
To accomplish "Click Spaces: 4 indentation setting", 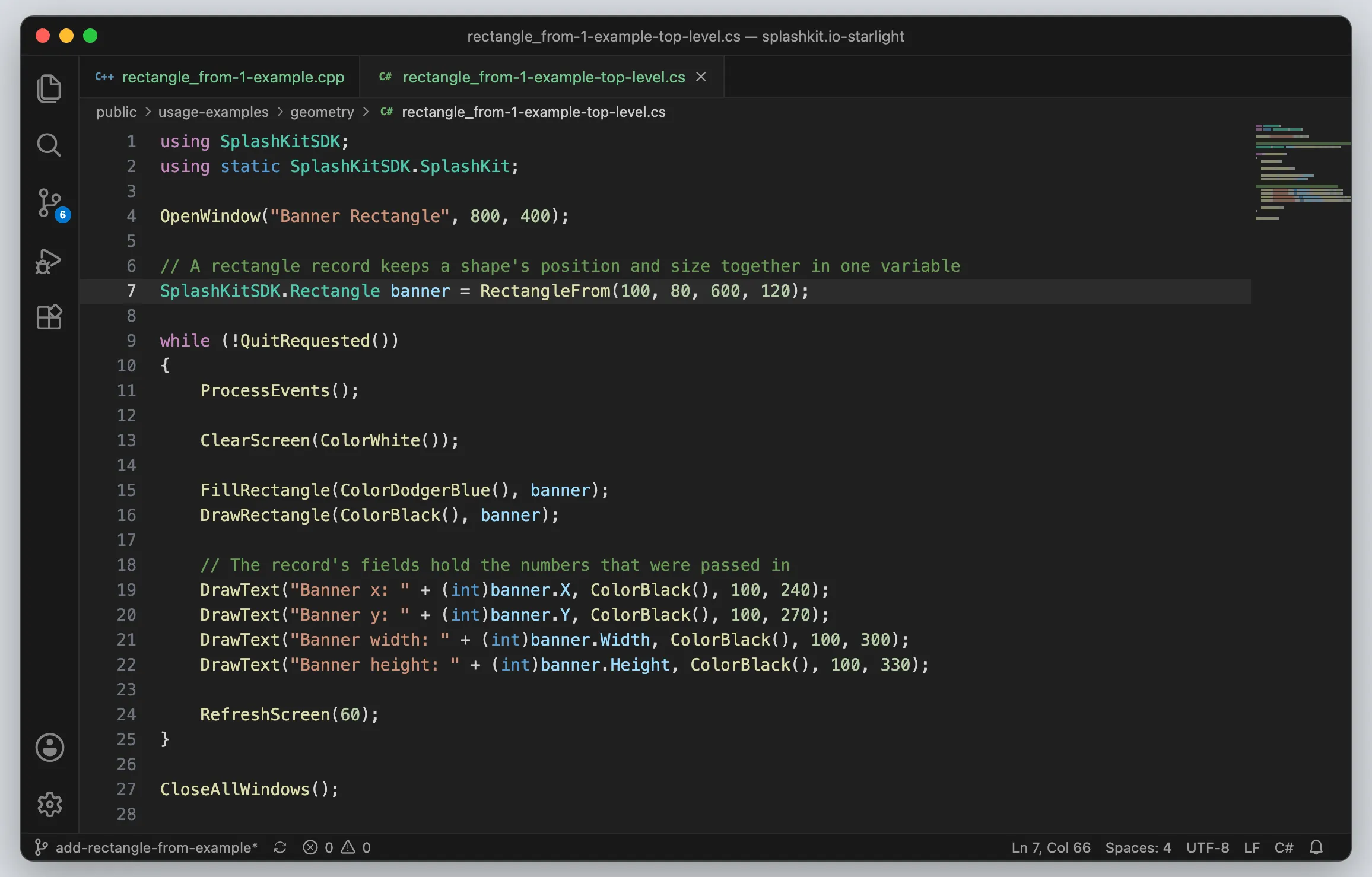I will [x=1138, y=847].
